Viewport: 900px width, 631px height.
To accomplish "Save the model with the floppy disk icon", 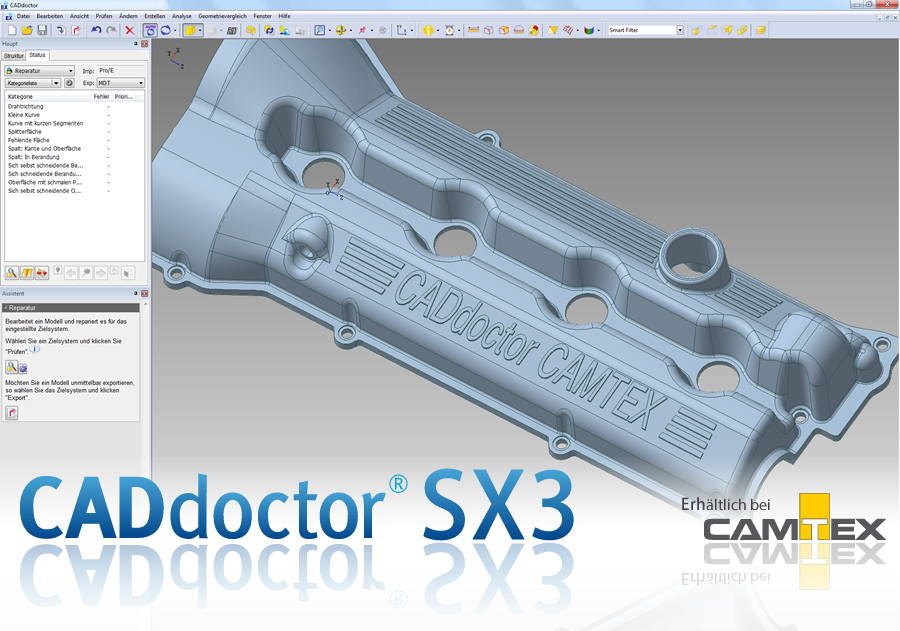I will pyautogui.click(x=42, y=30).
